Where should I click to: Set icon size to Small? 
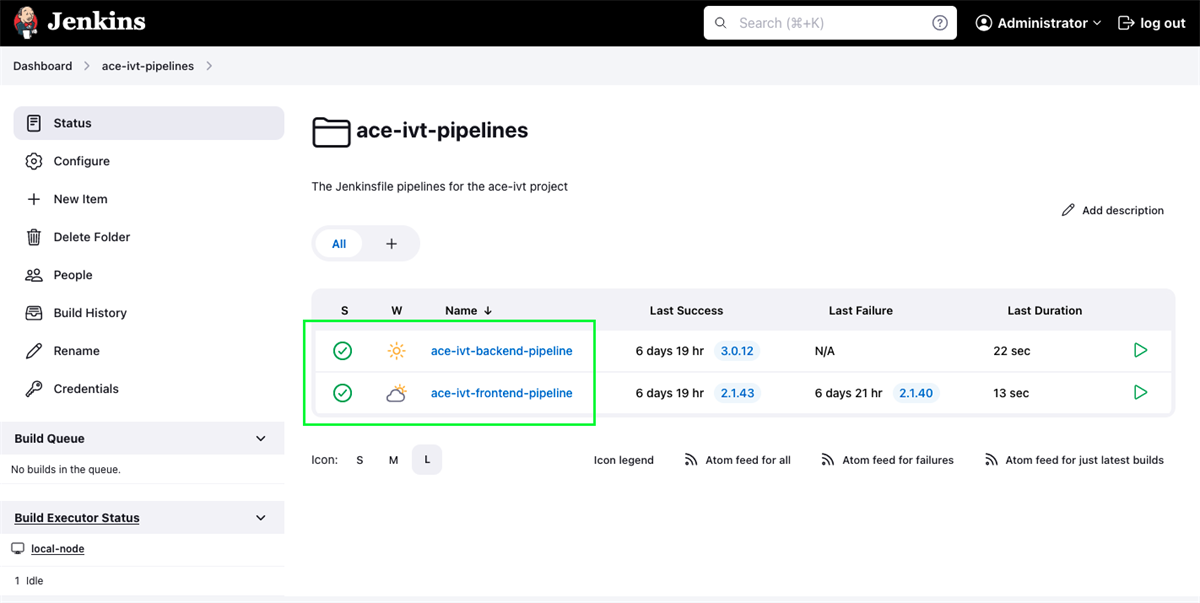coord(360,459)
